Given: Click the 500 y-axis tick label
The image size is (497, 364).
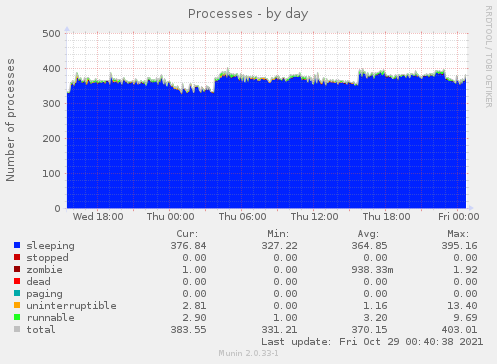Looking at the screenshot, I should pos(51,34).
